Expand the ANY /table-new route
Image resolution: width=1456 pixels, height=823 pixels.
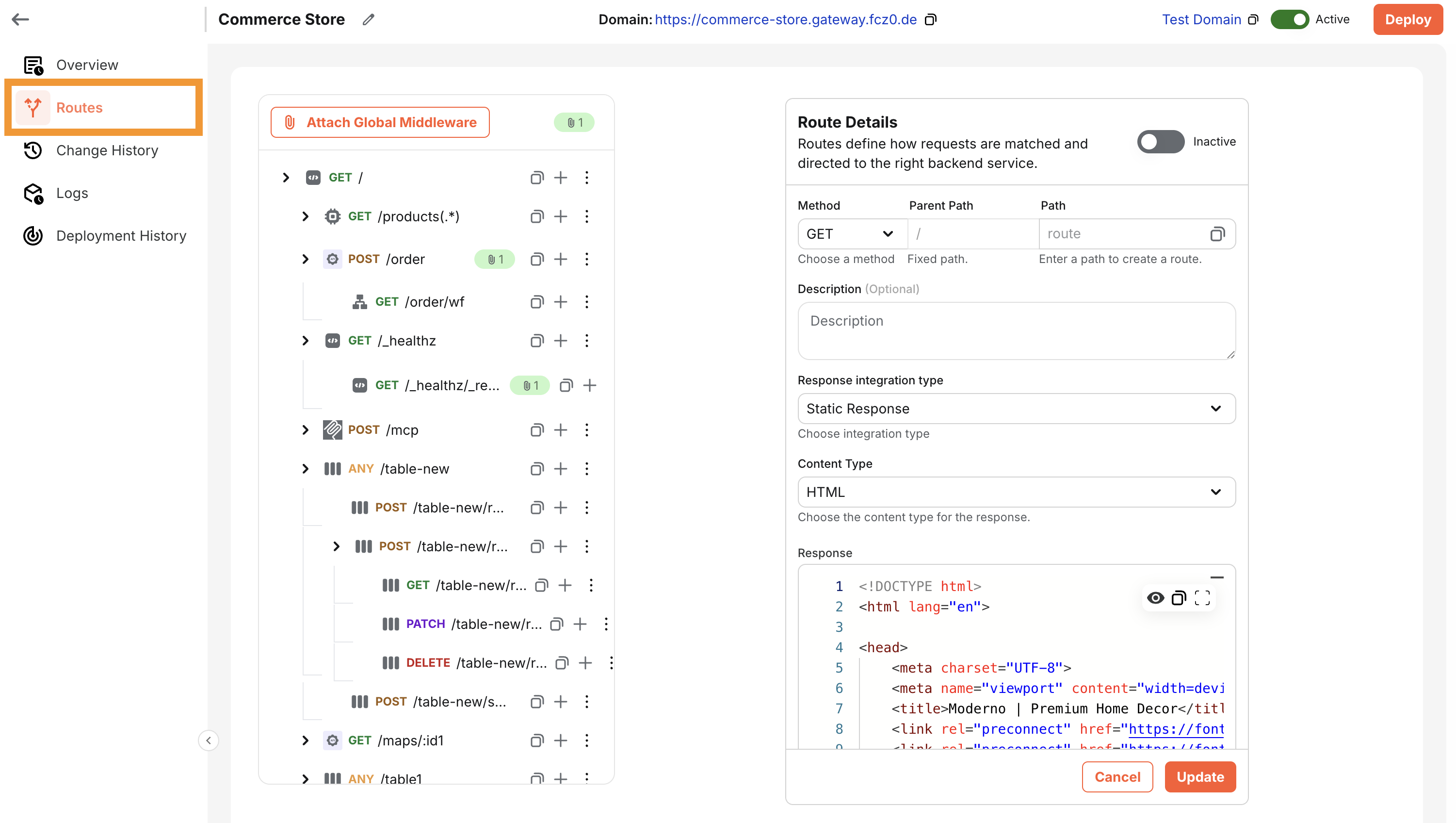tap(305, 469)
